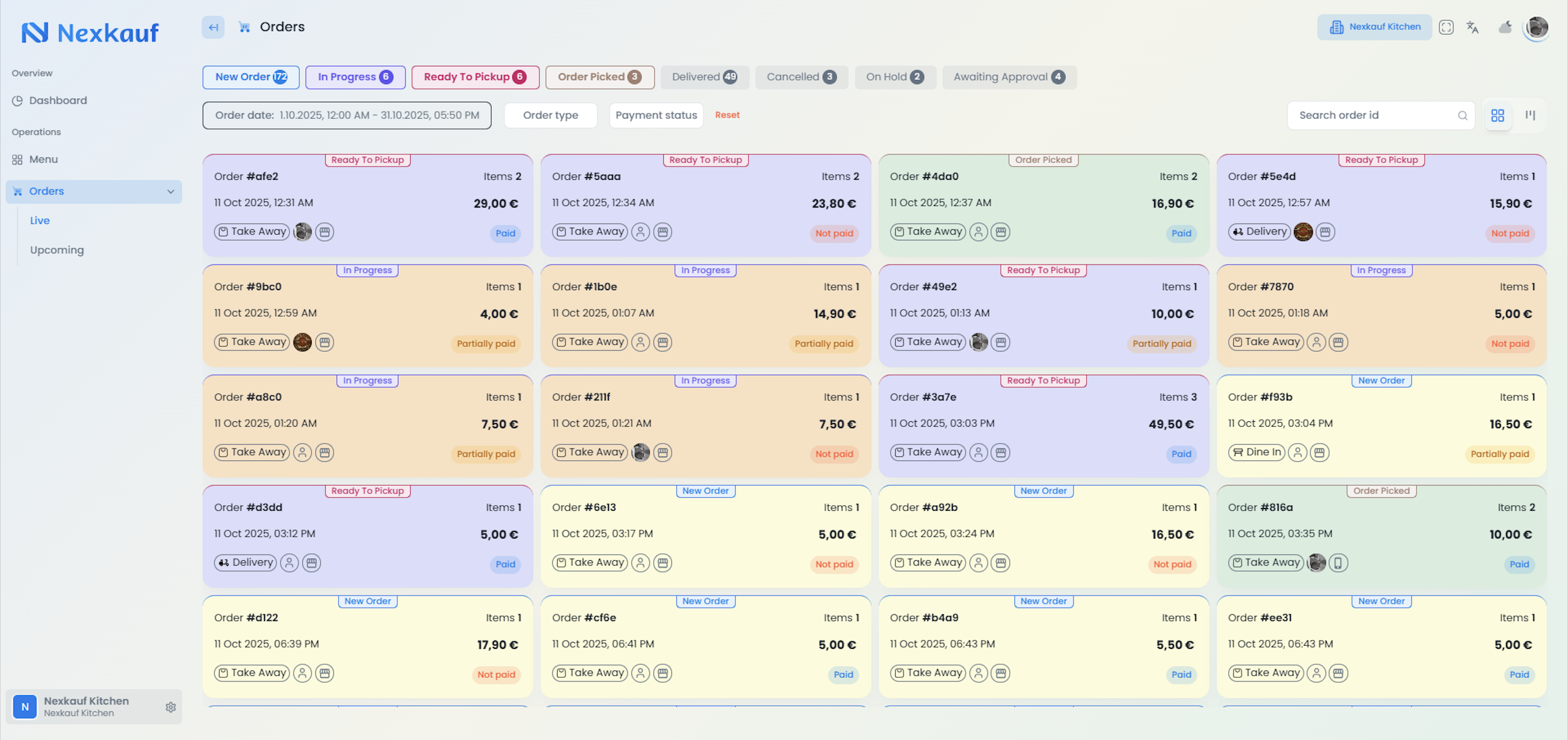Click the customer icon on order #5aaa
Screen dimensions: 1568x740
point(640,232)
